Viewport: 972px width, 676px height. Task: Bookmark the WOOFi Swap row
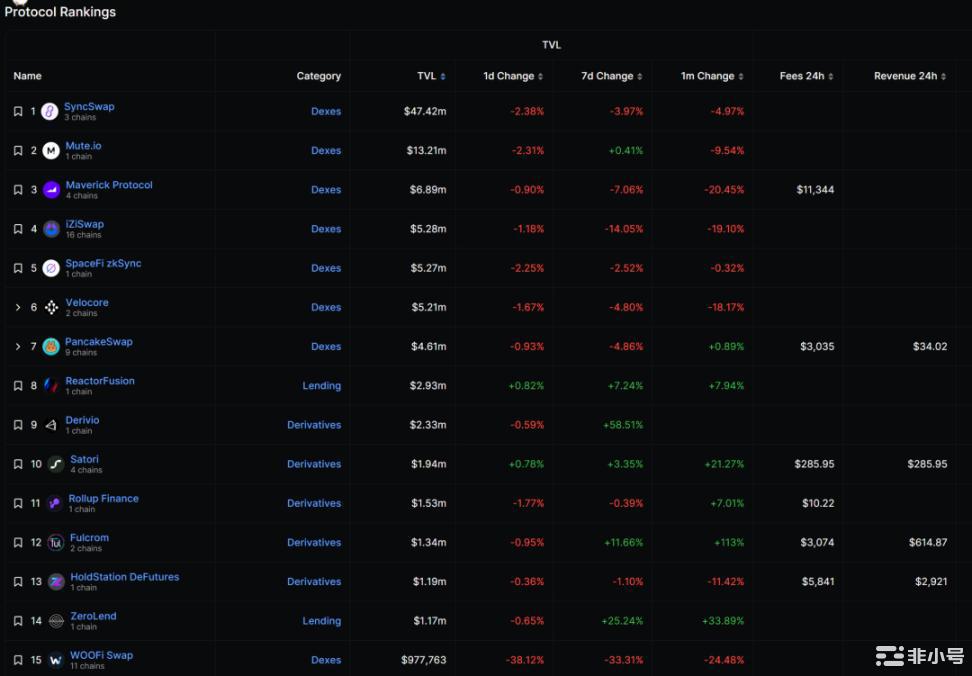(18, 660)
